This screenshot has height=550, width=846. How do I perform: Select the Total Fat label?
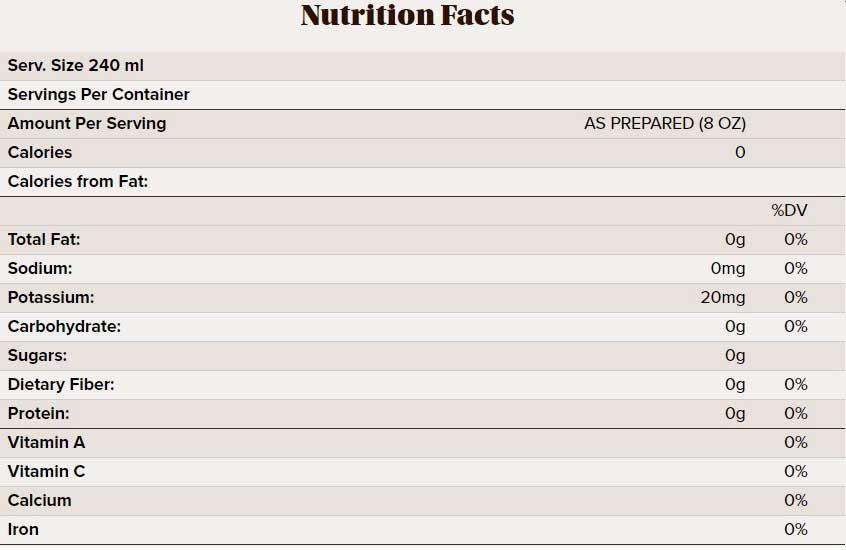44,240
